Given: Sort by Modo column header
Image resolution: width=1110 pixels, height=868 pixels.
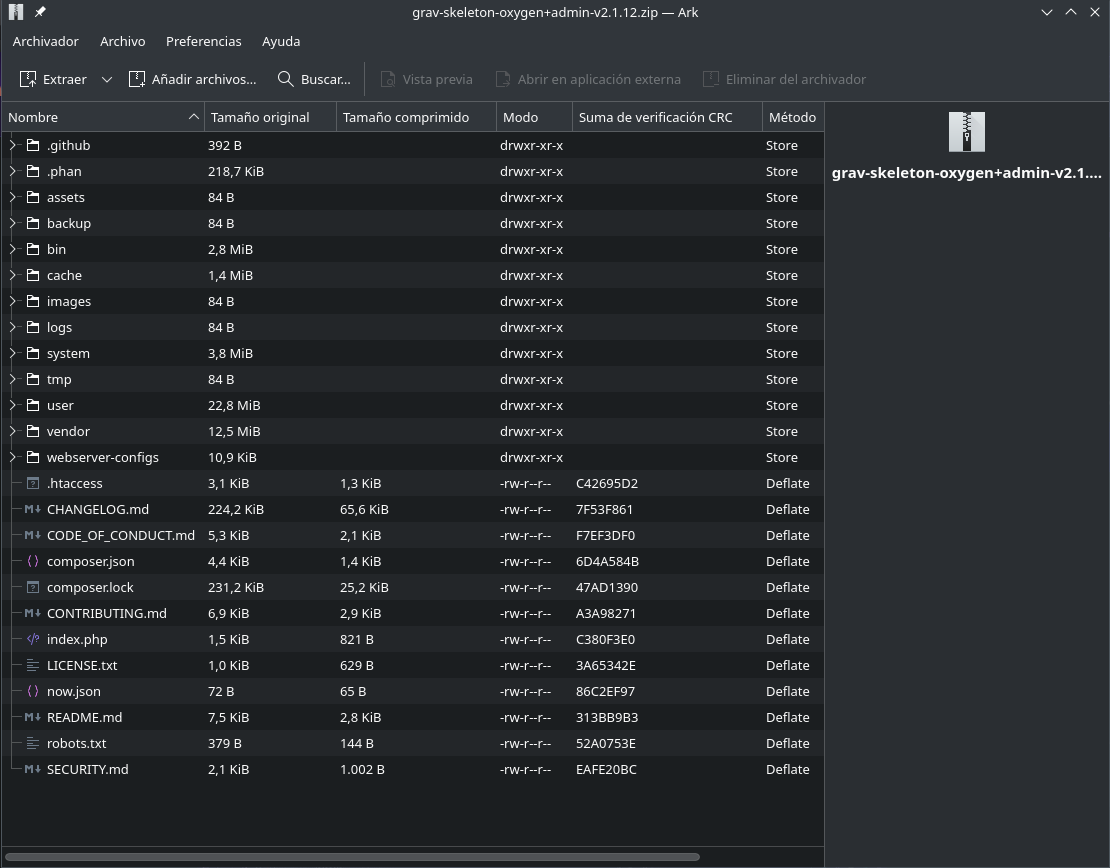Looking at the screenshot, I should tap(534, 118).
